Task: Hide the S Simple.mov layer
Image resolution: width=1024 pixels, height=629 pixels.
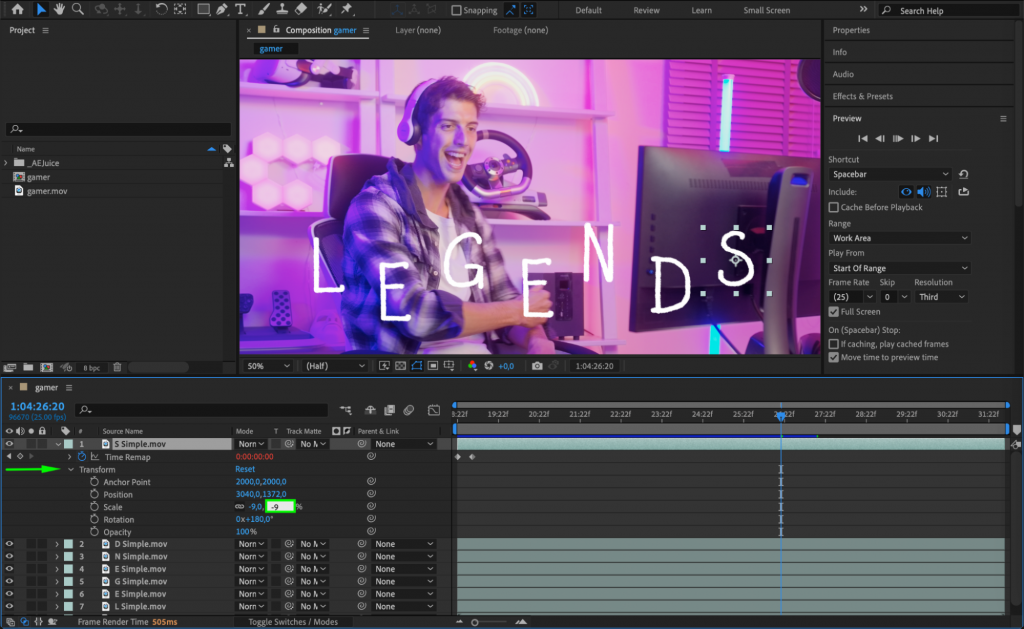Action: pos(7,443)
